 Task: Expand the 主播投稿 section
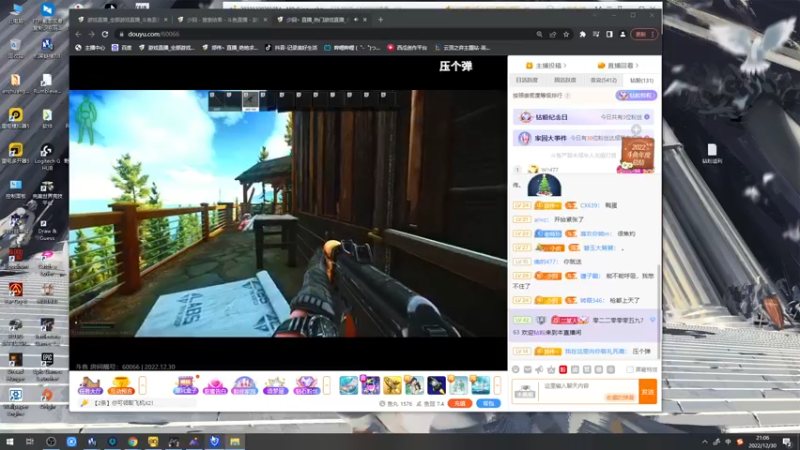point(546,65)
